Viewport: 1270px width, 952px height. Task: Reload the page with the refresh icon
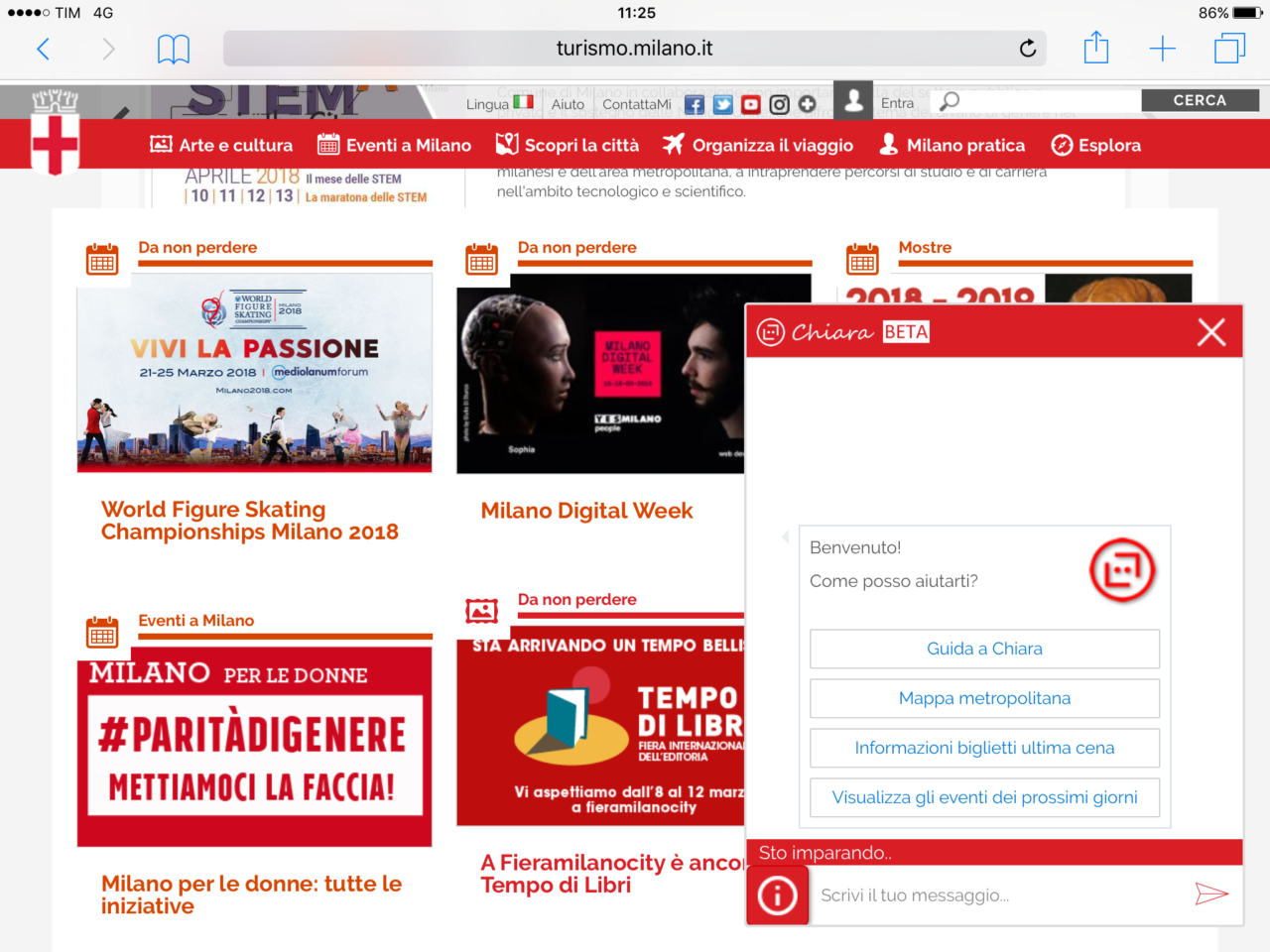click(x=1028, y=48)
